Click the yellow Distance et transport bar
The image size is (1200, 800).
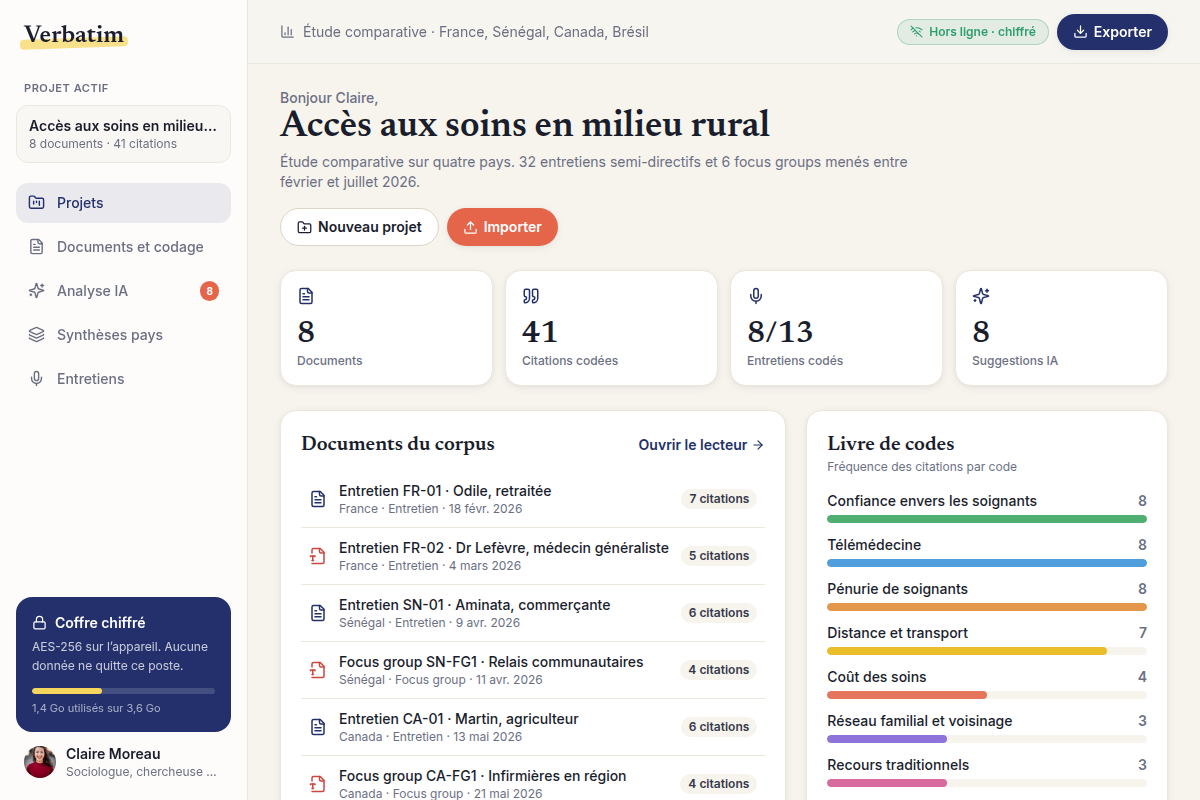[x=967, y=651]
